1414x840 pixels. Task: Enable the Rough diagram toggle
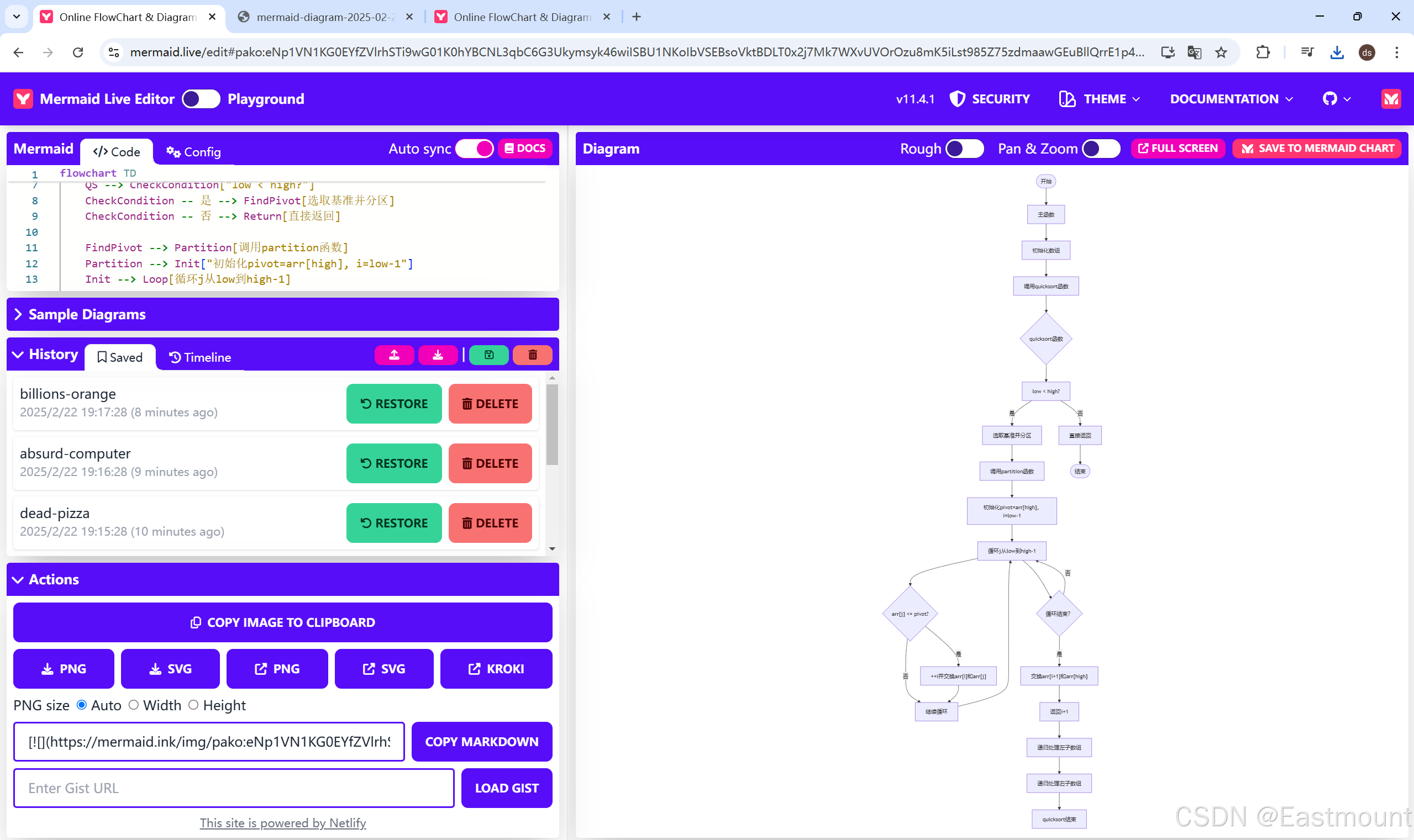tap(964, 149)
